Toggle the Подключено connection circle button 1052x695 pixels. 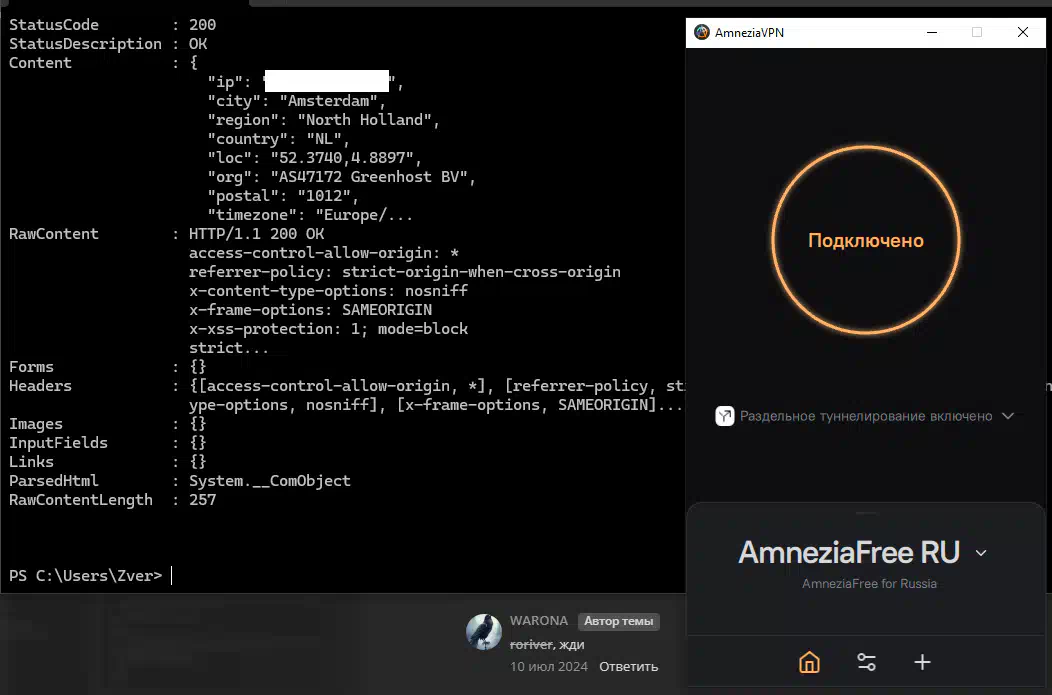pos(865,240)
